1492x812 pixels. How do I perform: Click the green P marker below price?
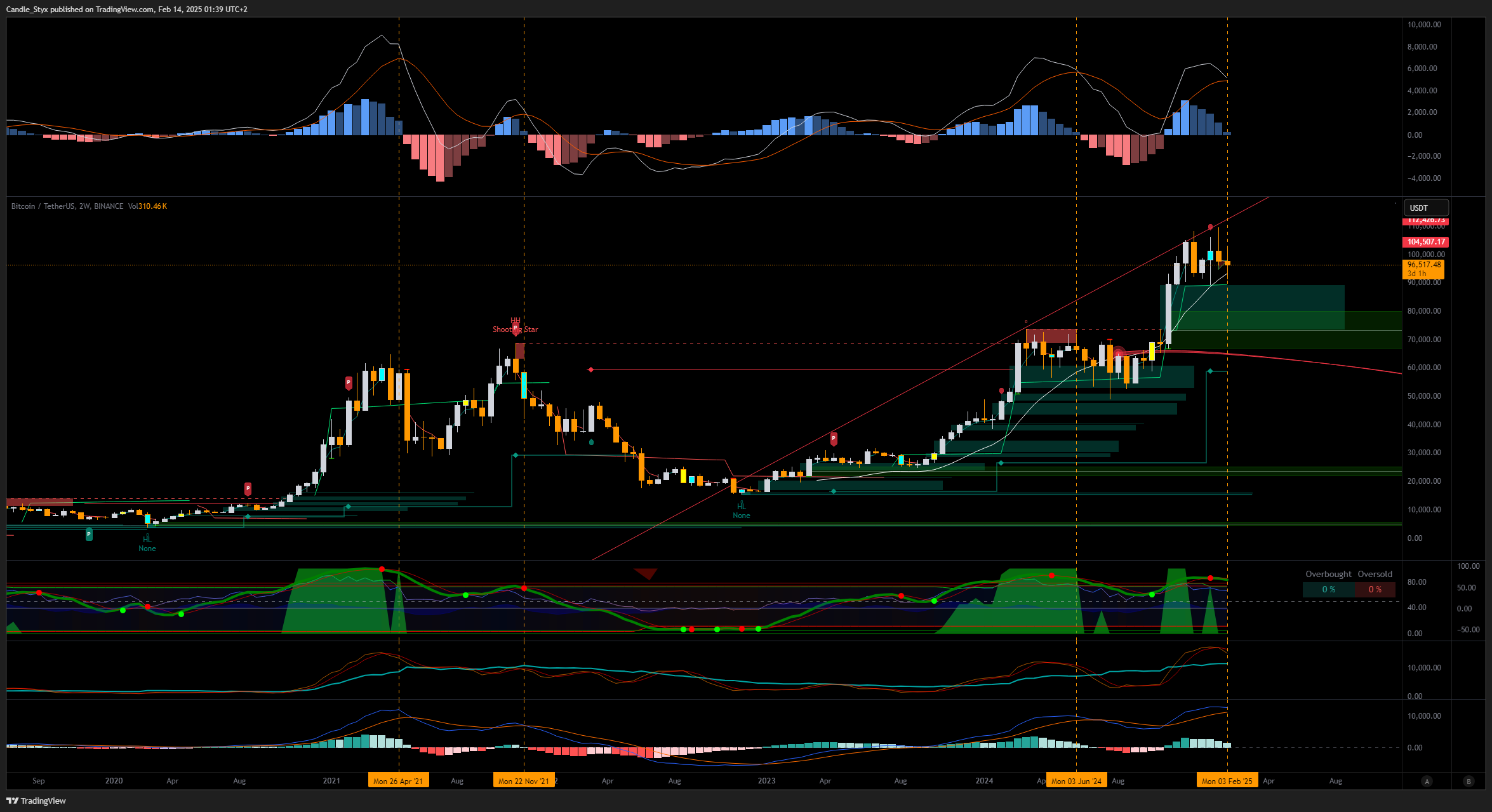click(89, 535)
